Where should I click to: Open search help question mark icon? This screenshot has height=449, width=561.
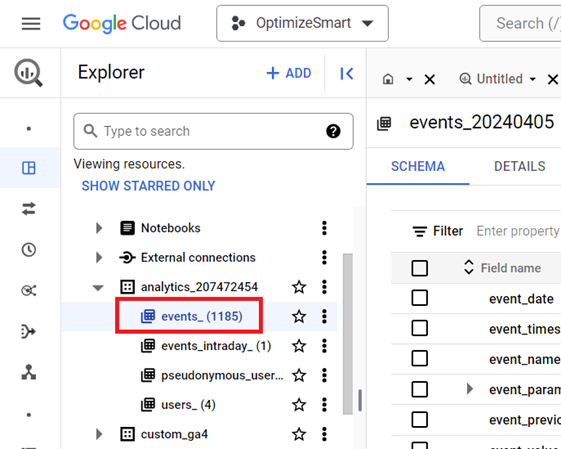click(333, 131)
